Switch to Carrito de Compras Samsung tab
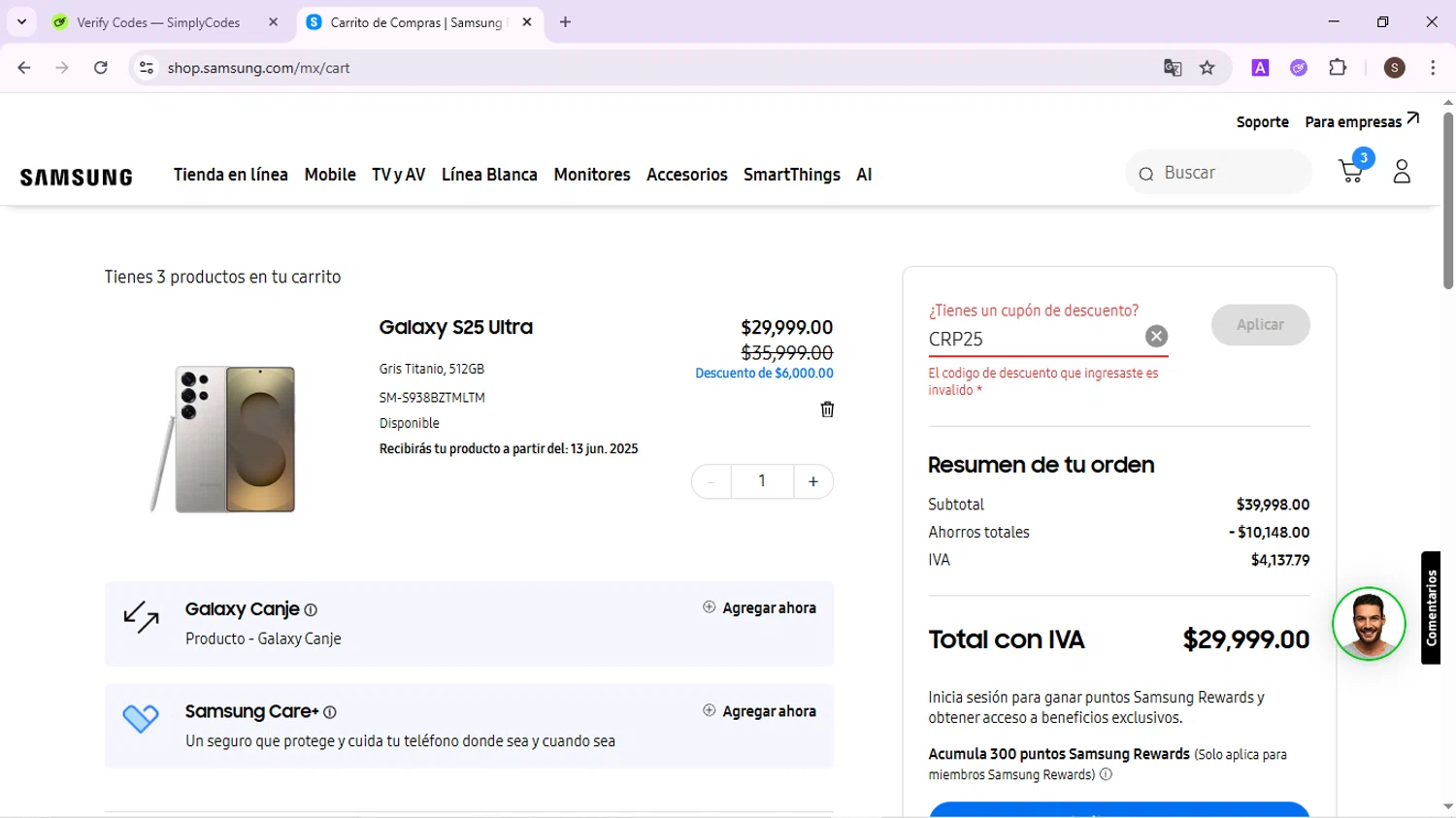The image size is (1456, 818). point(417,22)
